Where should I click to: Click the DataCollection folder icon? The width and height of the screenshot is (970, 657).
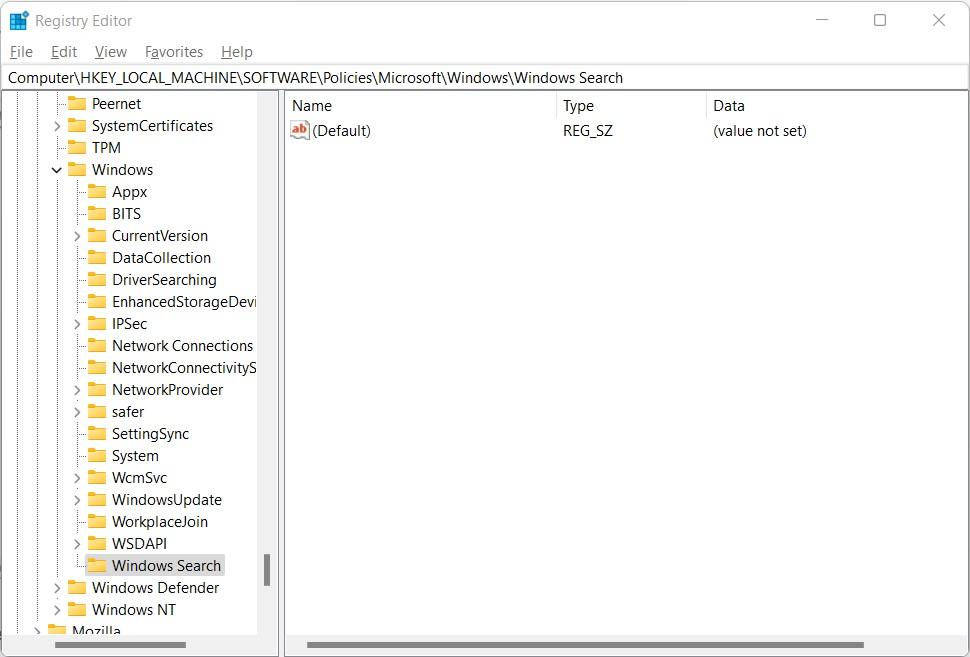pyautogui.click(x=97, y=257)
